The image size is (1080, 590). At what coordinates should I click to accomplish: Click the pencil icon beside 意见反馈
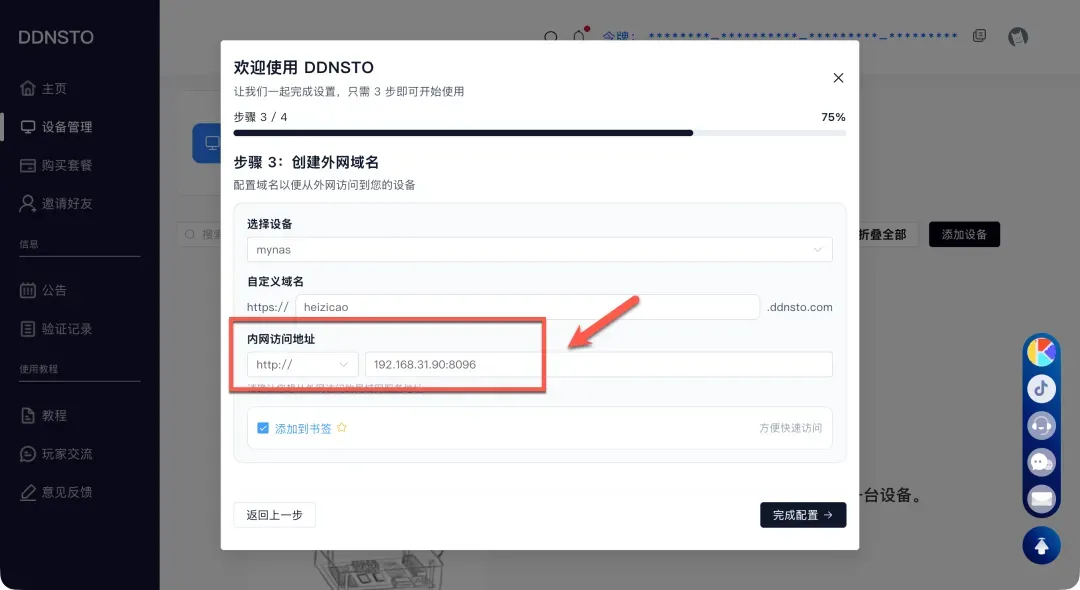point(28,492)
